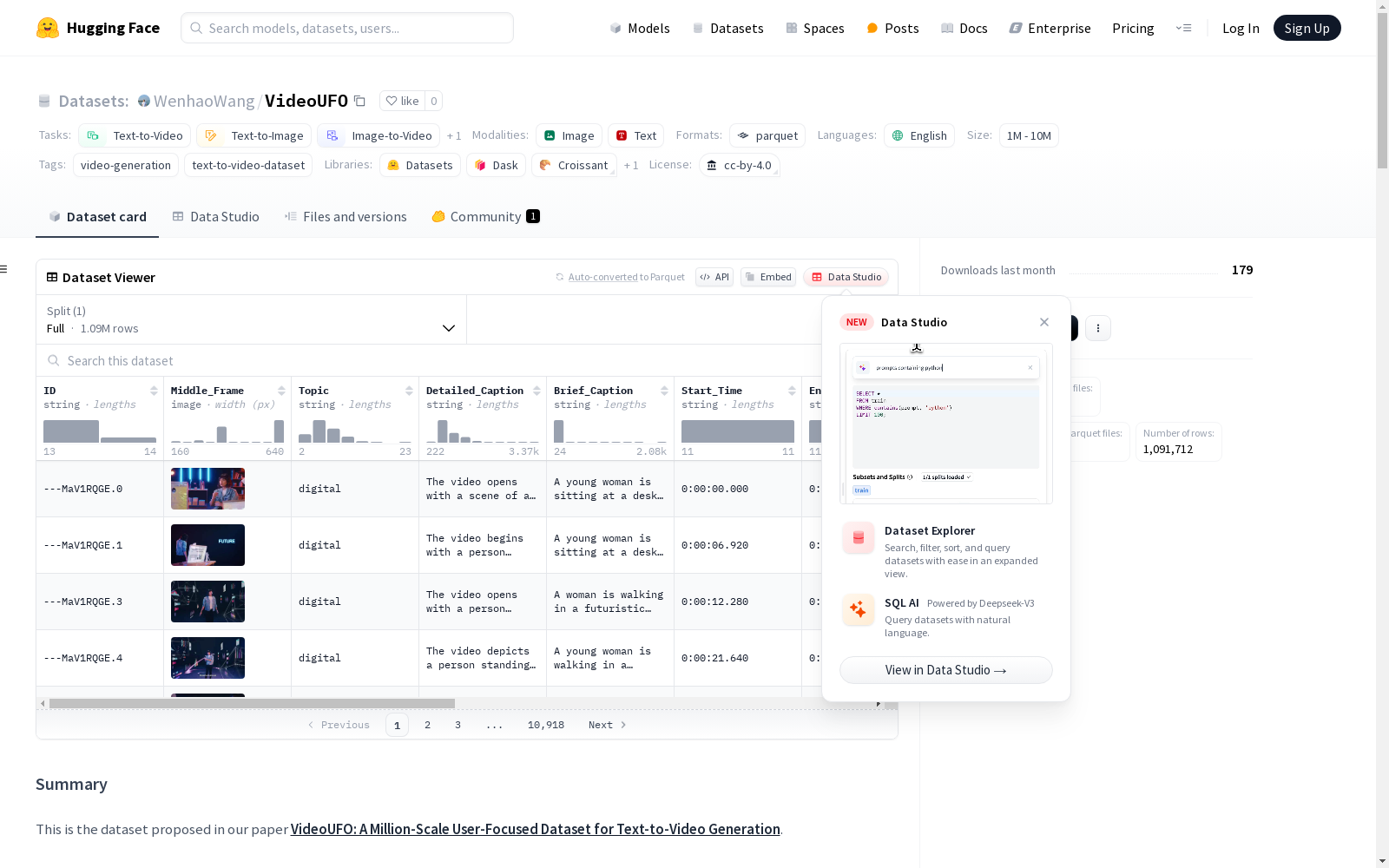Filter by Text modality
Viewport: 1389px width, 868px height.
tap(636, 135)
